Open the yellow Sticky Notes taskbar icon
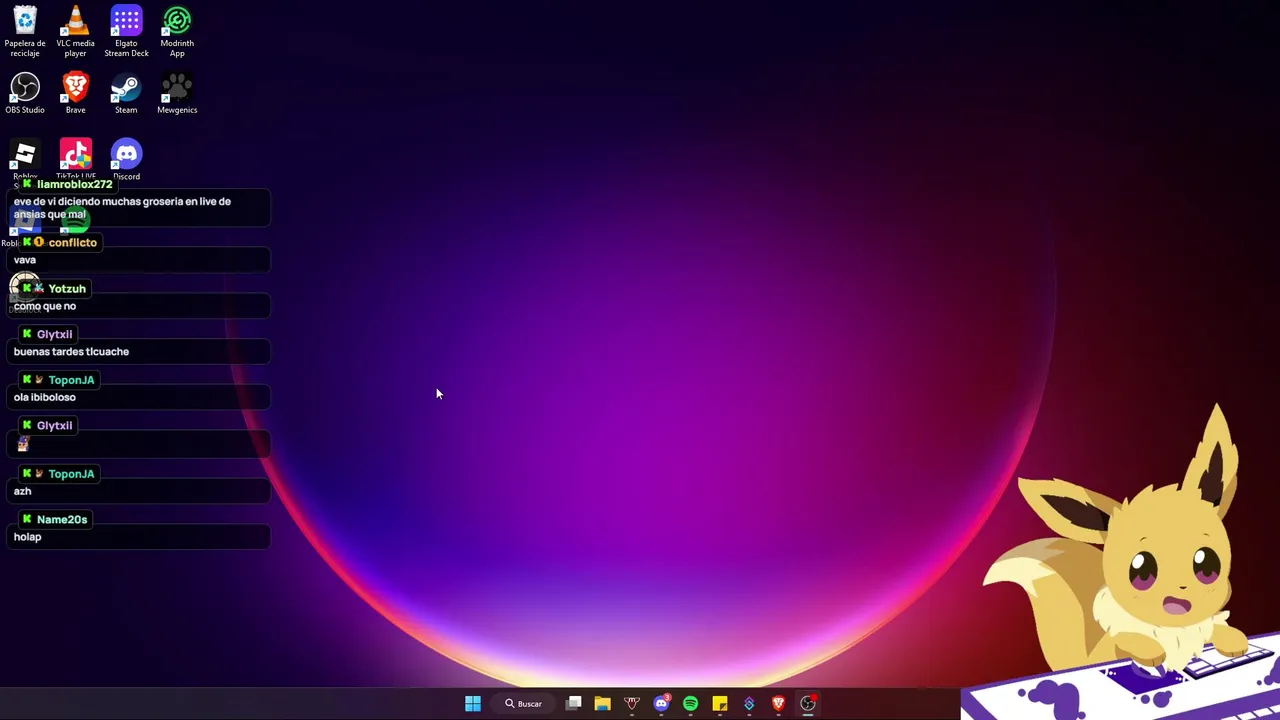The width and height of the screenshot is (1280, 720). (x=719, y=704)
